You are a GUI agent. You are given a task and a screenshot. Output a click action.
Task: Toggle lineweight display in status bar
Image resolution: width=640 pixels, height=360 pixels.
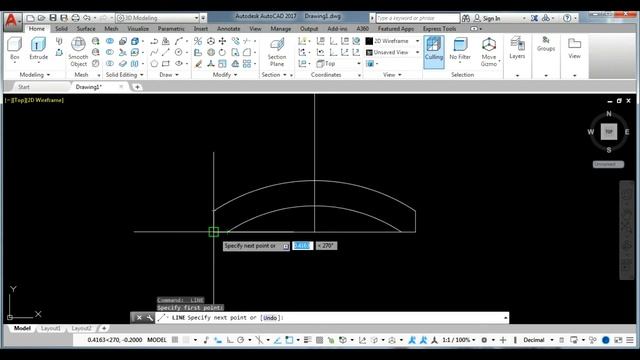point(308,340)
